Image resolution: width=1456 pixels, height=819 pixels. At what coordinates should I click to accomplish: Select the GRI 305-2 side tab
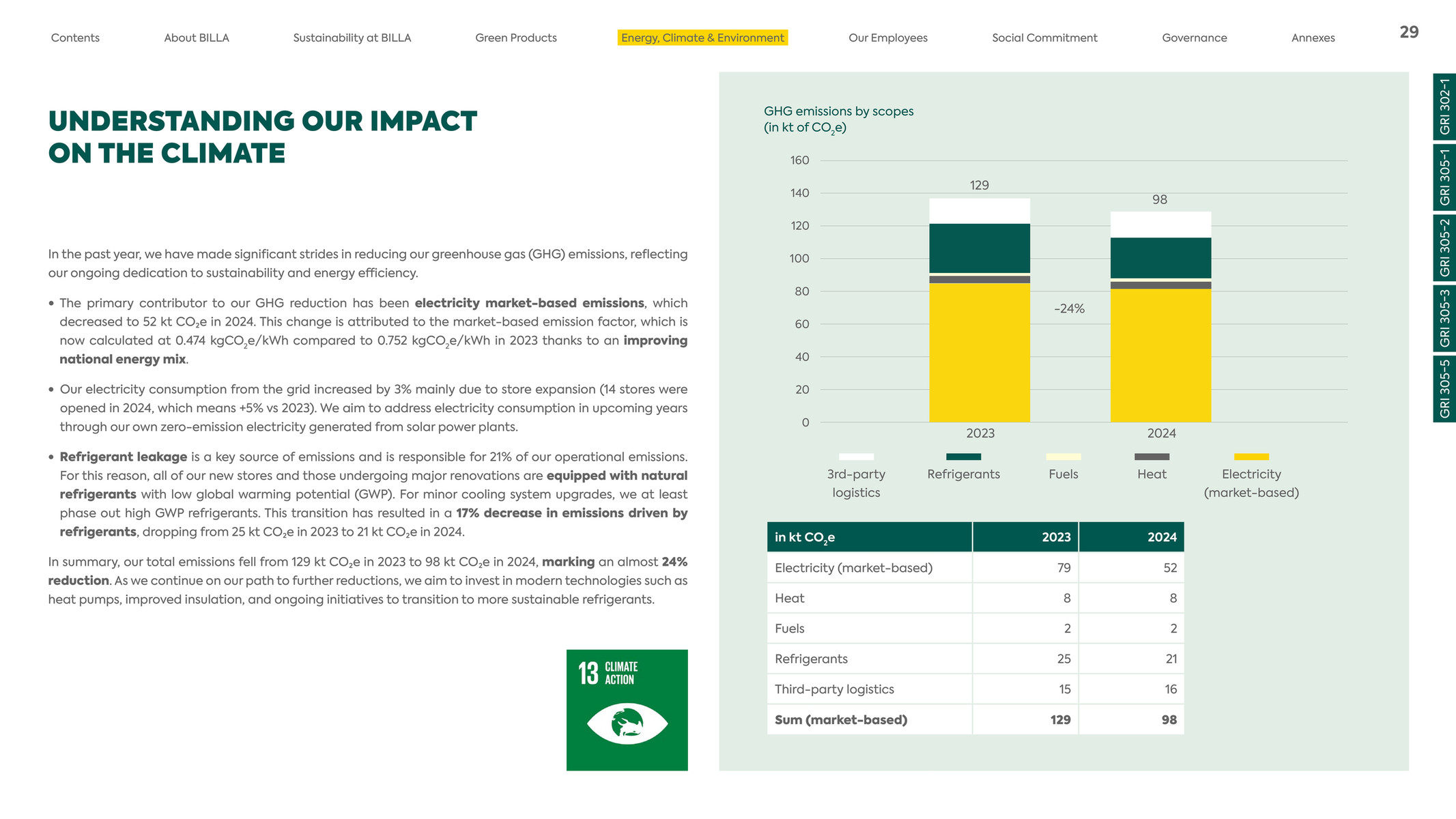(x=1444, y=248)
